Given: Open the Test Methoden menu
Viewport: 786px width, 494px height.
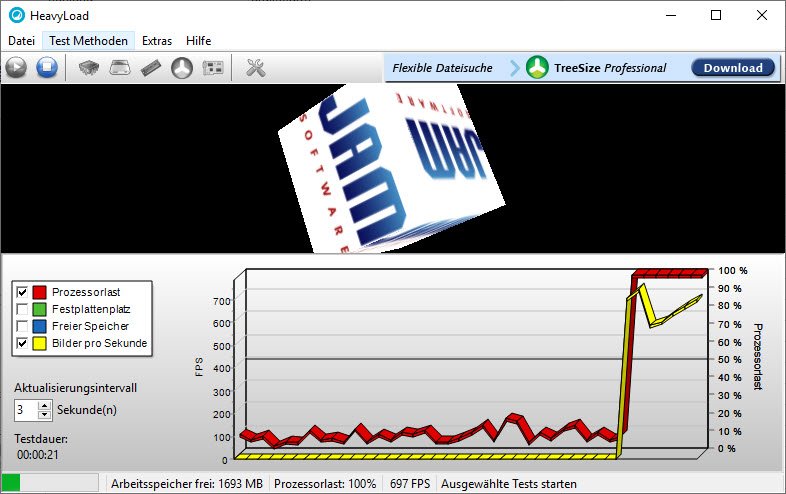Looking at the screenshot, I should pyautogui.click(x=88, y=41).
